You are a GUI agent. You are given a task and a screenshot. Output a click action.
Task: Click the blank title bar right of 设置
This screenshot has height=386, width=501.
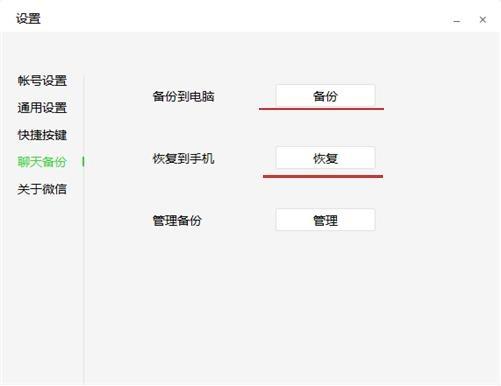[245, 18]
